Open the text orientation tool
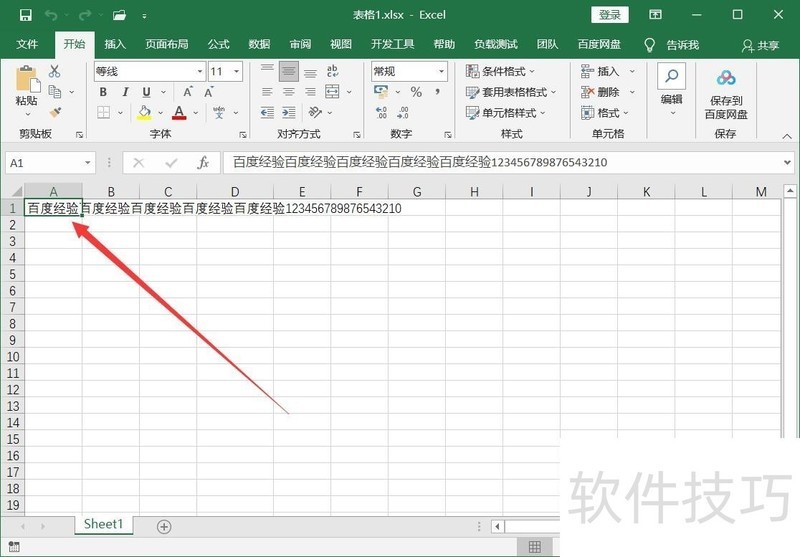This screenshot has width=800, height=557. click(x=315, y=112)
